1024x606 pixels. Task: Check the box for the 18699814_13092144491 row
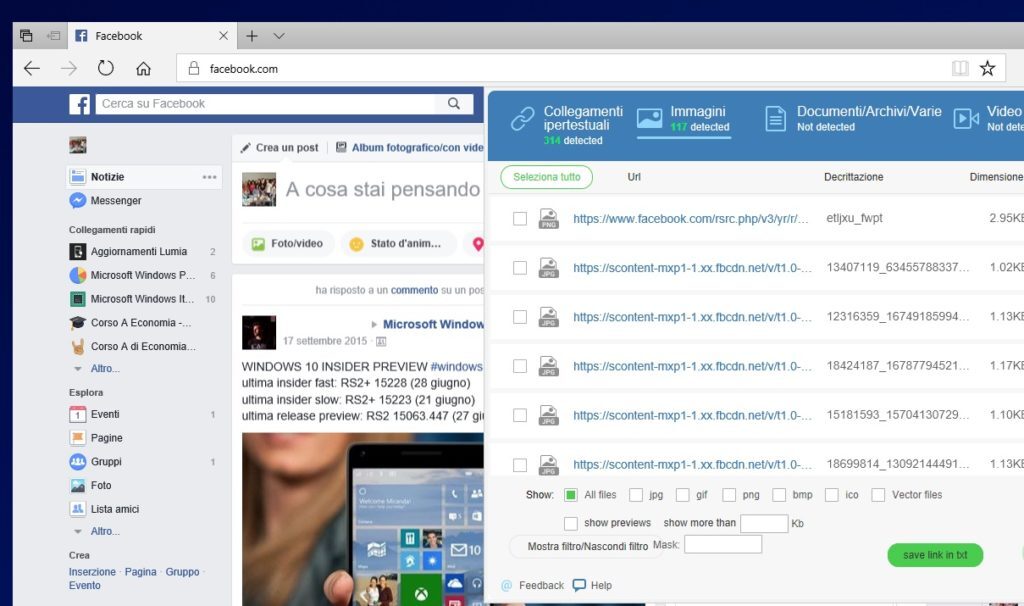click(520, 465)
